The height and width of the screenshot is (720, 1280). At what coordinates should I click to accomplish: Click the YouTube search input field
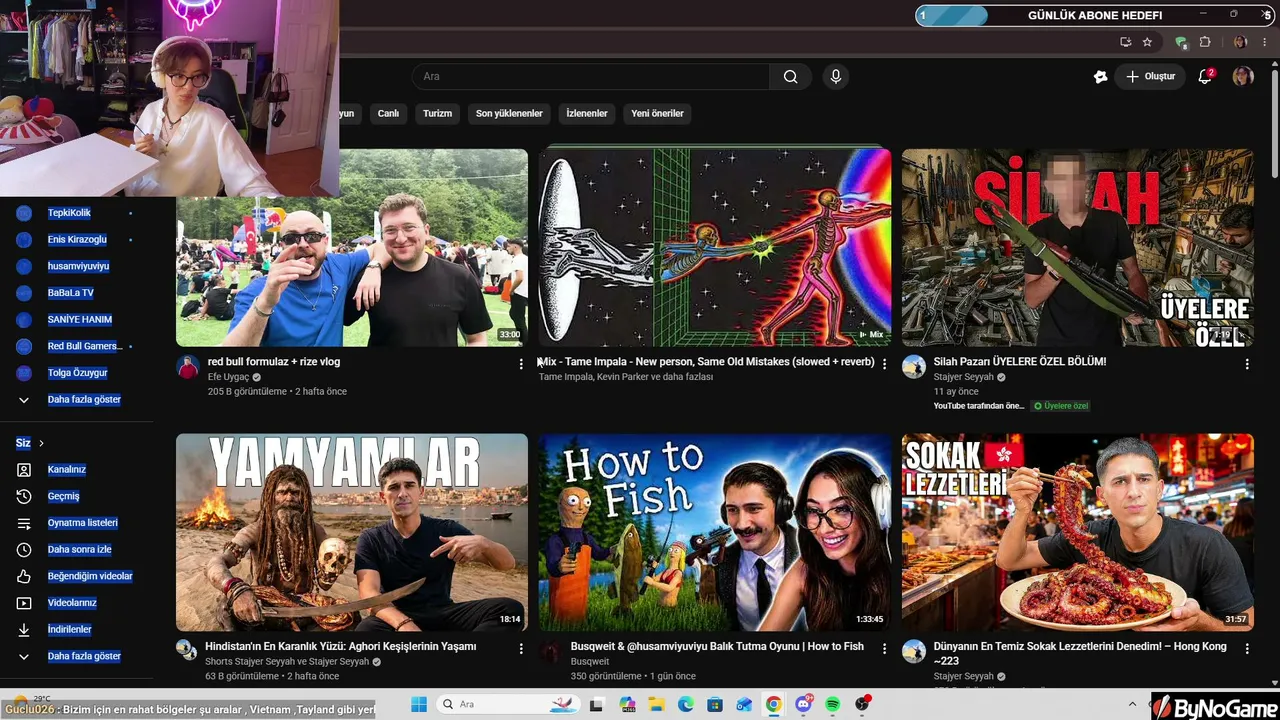[x=590, y=77]
